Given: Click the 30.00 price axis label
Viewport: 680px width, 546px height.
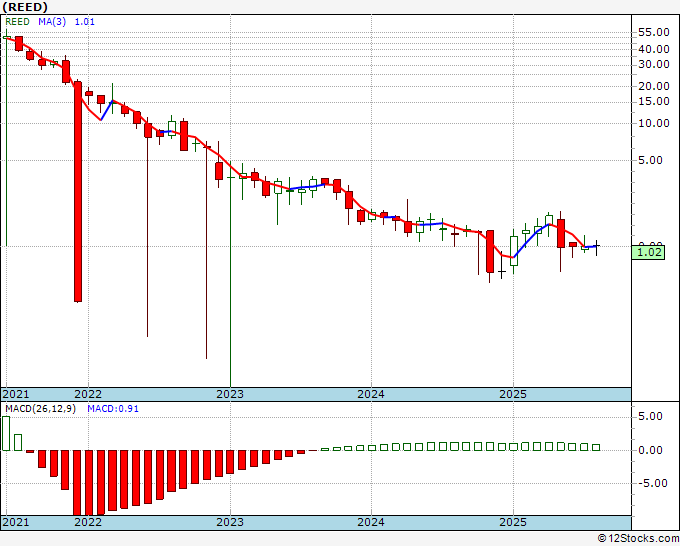Looking at the screenshot, I should (654, 64).
